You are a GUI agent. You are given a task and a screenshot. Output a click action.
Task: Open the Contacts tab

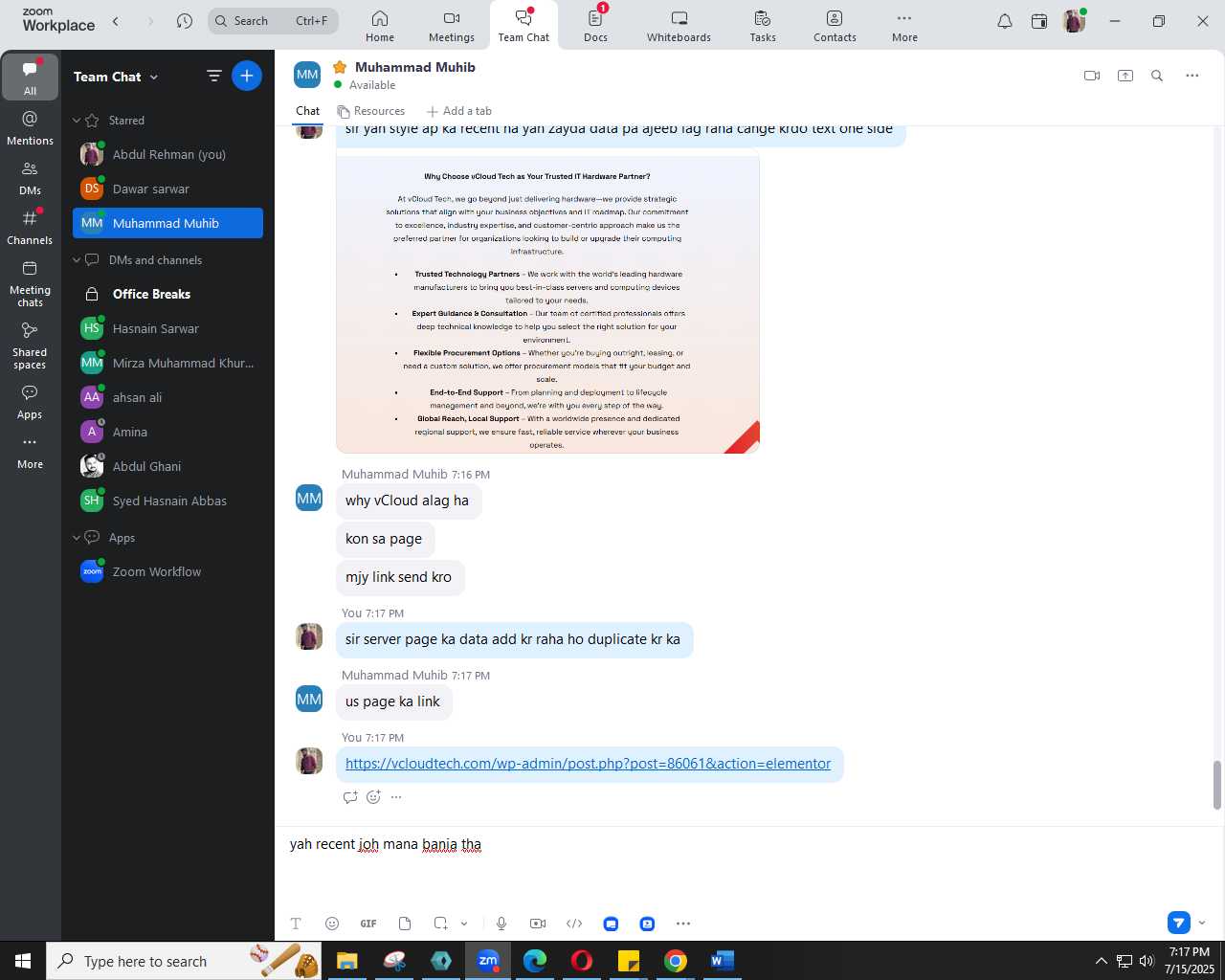pyautogui.click(x=835, y=26)
